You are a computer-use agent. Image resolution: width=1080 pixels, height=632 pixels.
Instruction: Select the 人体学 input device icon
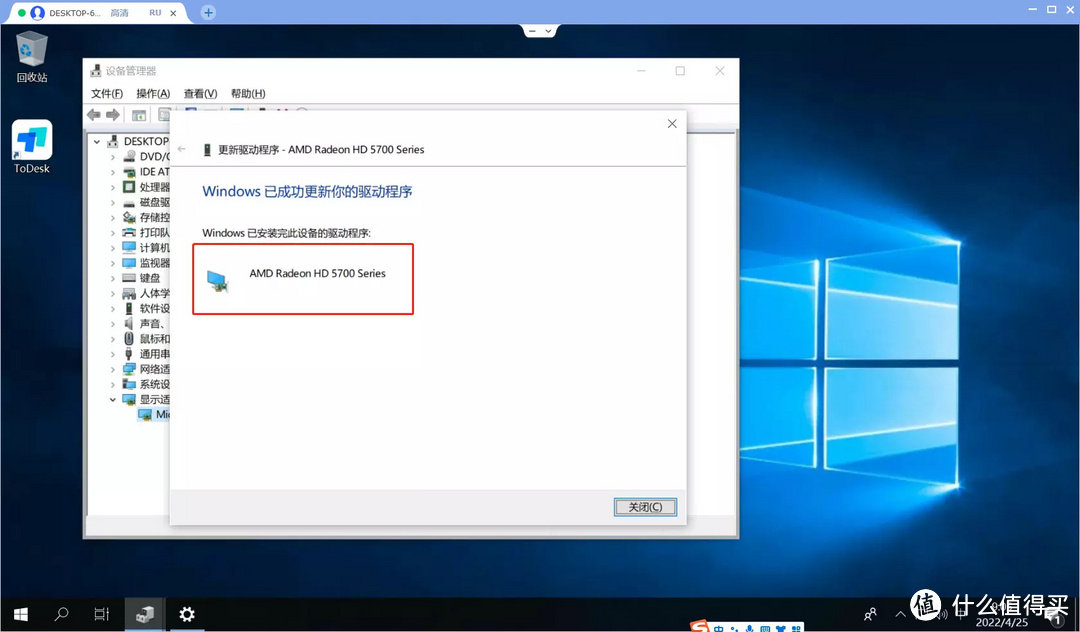[x=129, y=293]
